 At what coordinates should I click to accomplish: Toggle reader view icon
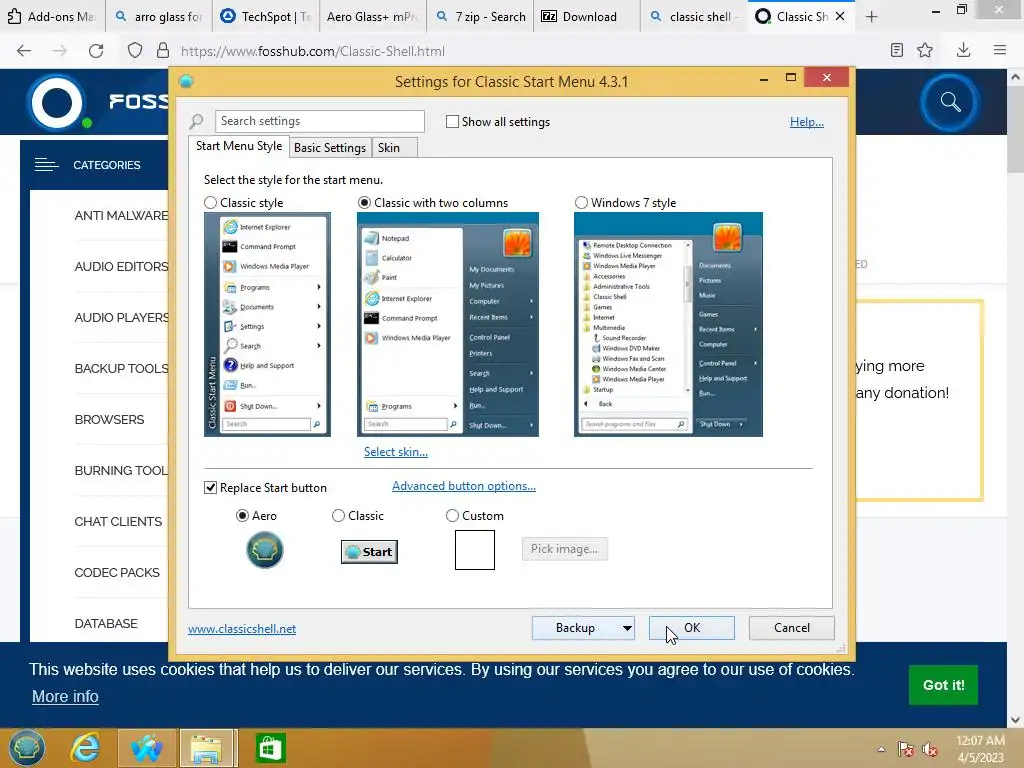point(897,50)
